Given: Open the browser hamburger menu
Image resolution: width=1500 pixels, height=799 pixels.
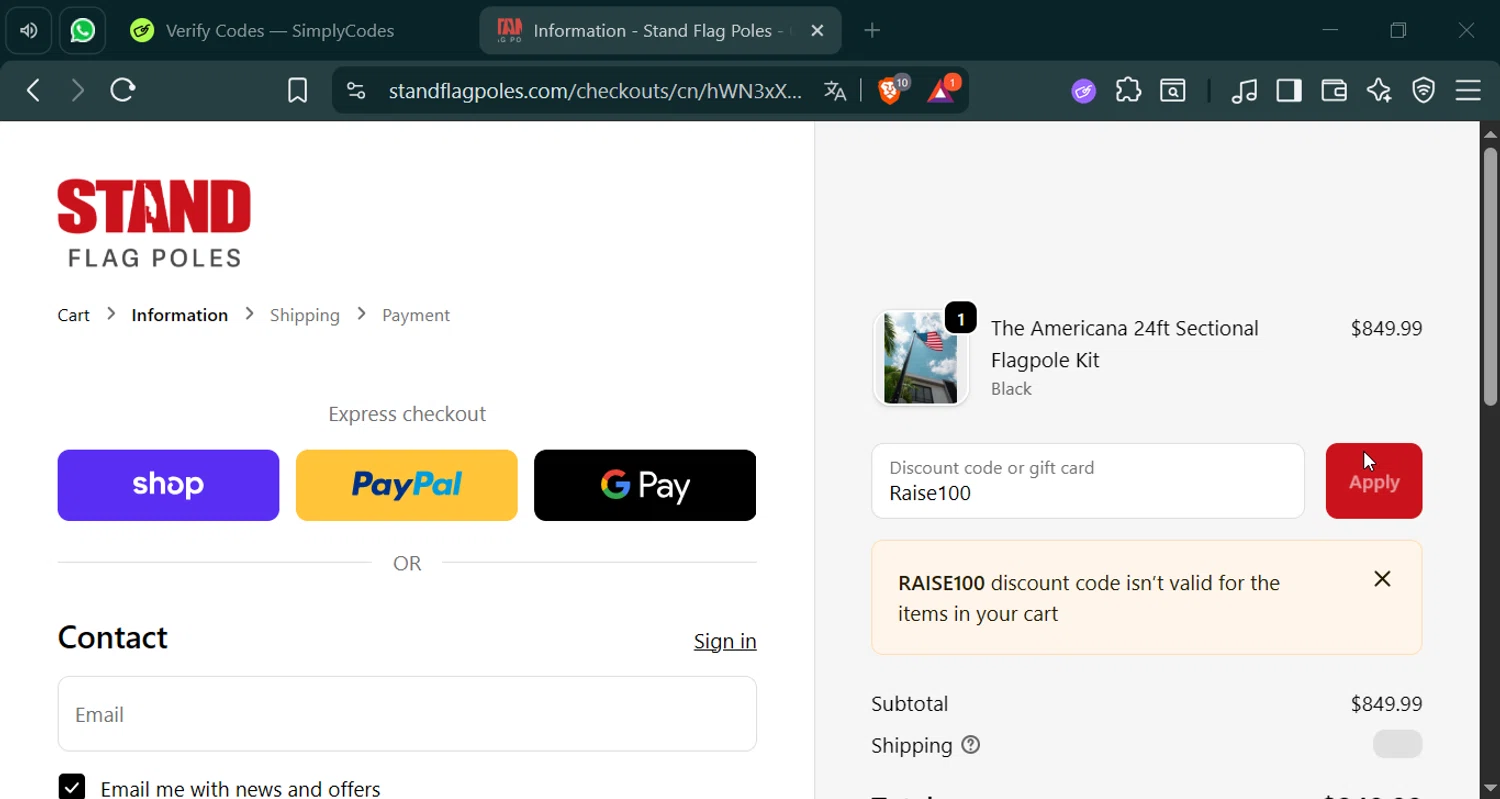Looking at the screenshot, I should [x=1468, y=91].
